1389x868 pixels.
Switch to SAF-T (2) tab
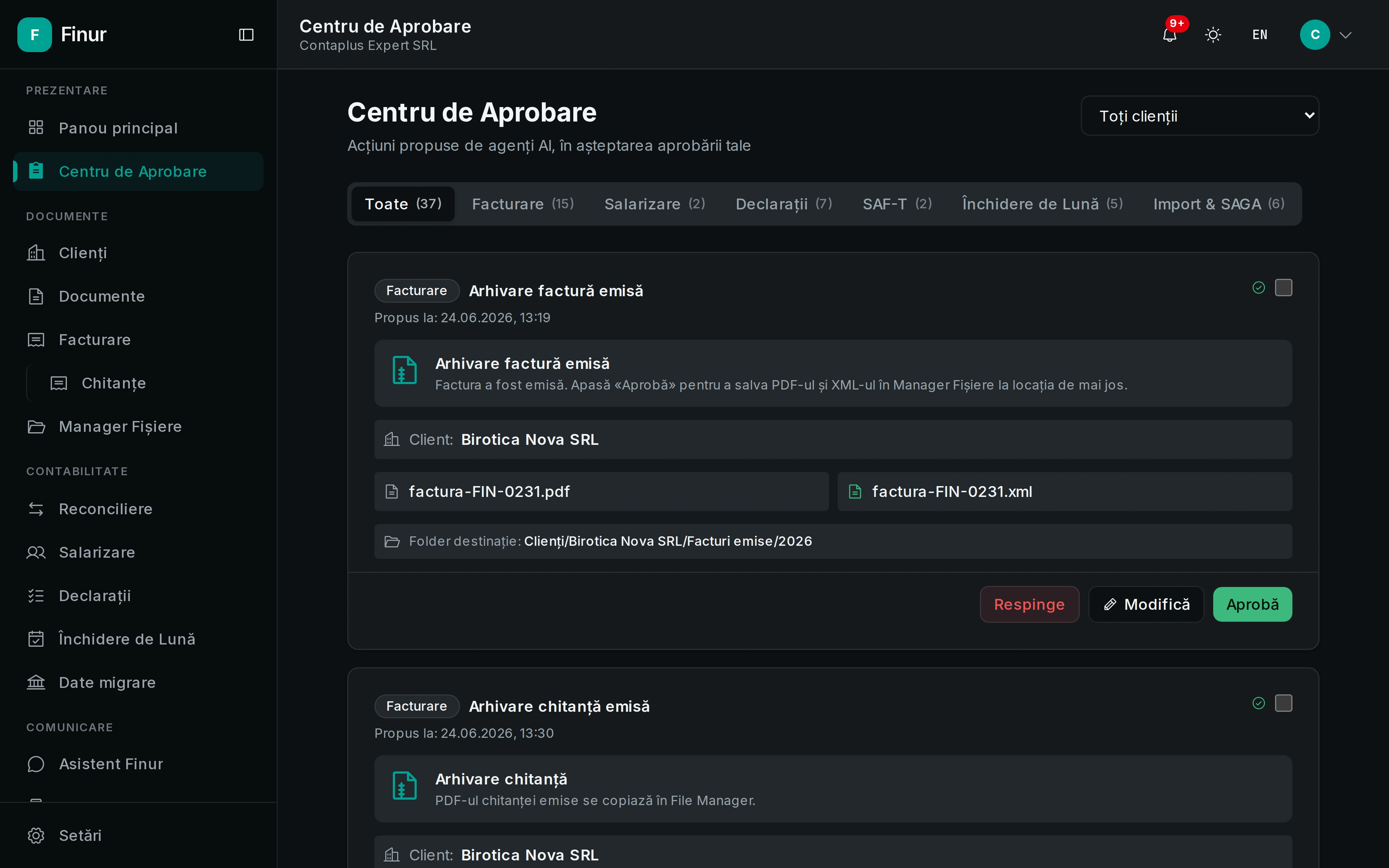click(x=897, y=204)
